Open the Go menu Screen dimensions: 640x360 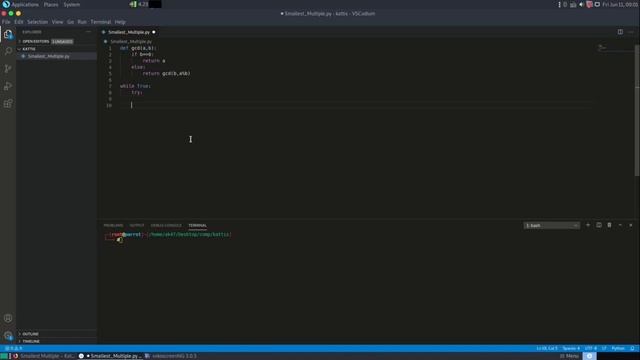click(x=71, y=22)
